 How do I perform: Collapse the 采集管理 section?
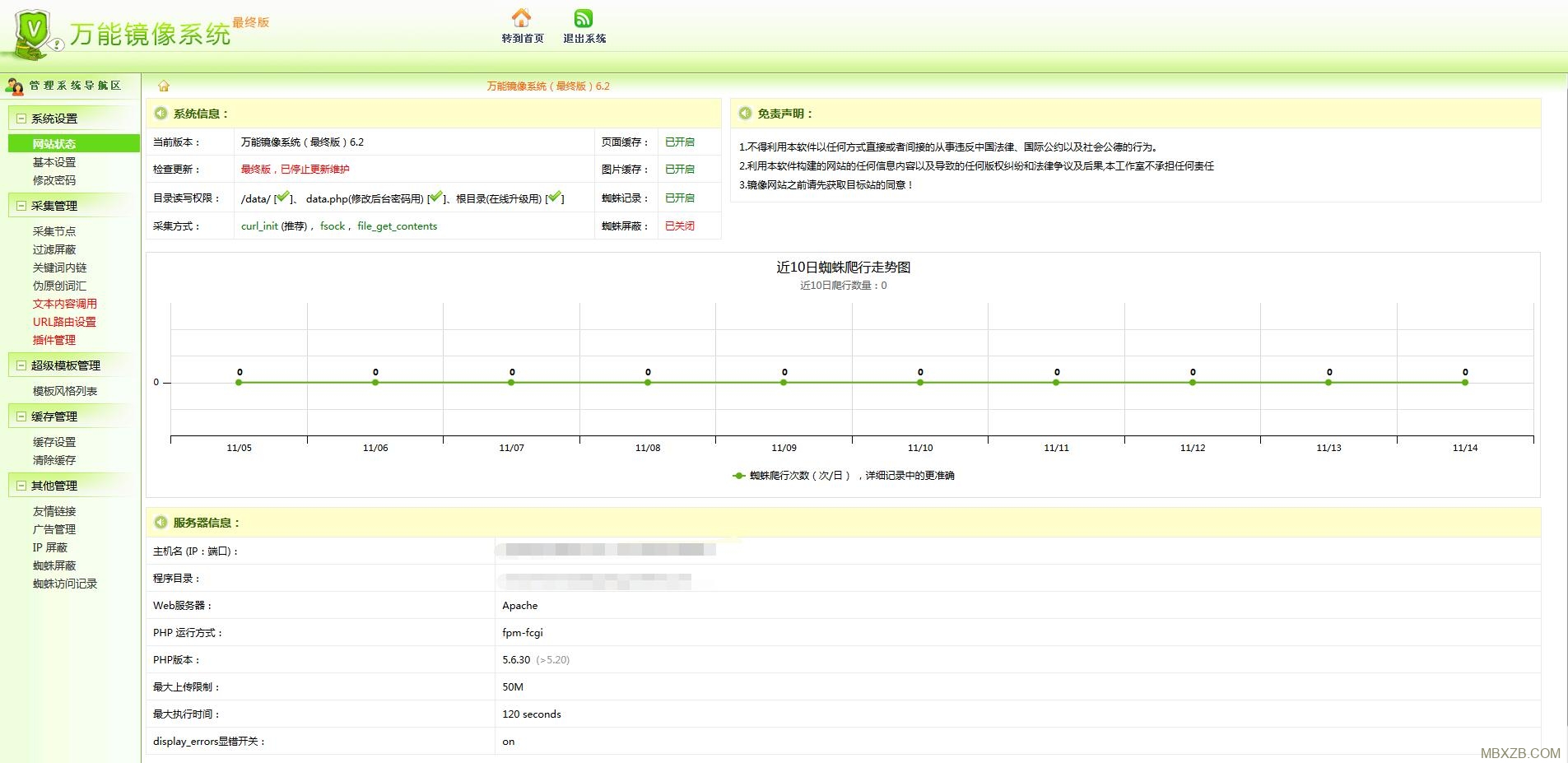pos(21,205)
